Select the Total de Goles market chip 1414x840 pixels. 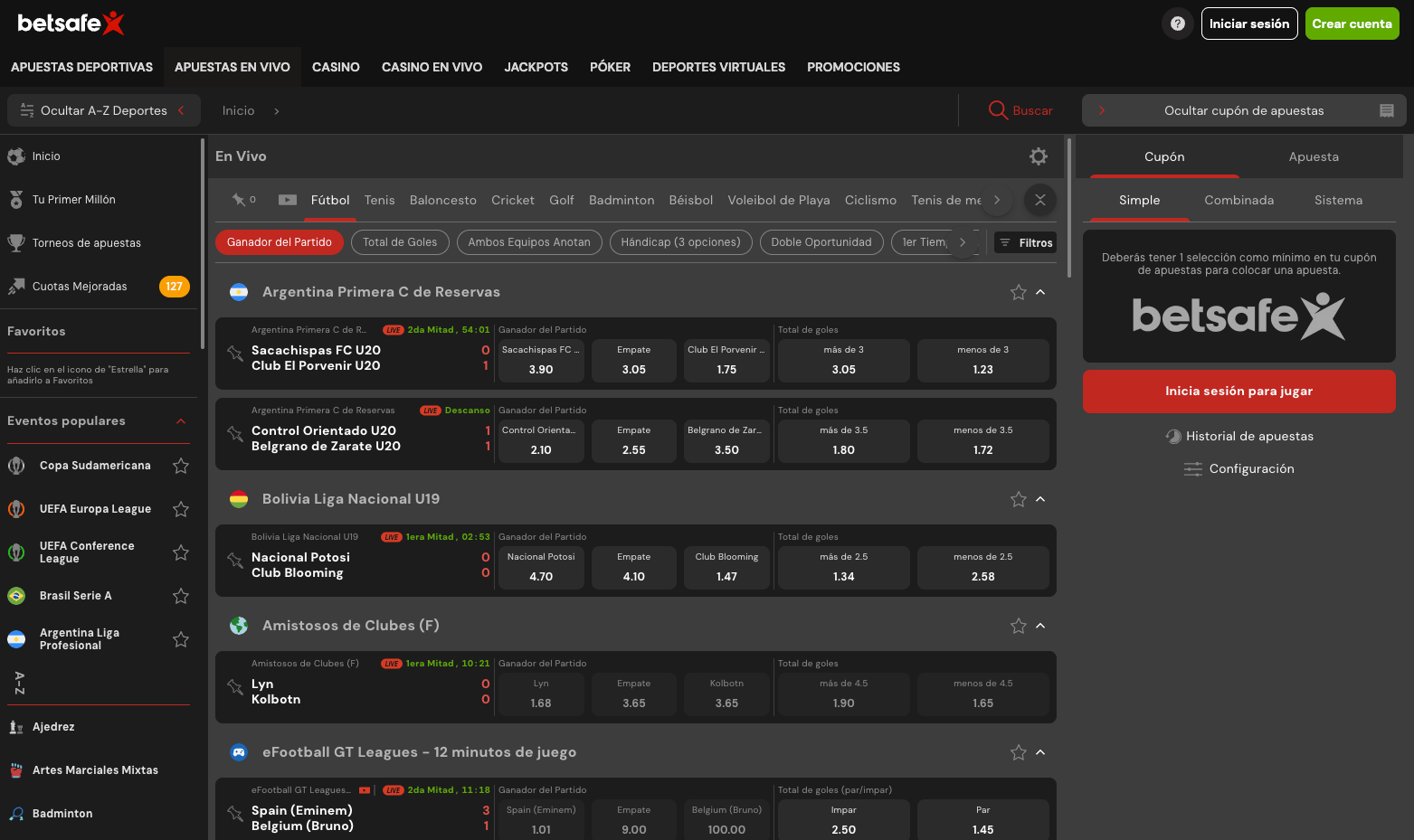pos(400,242)
